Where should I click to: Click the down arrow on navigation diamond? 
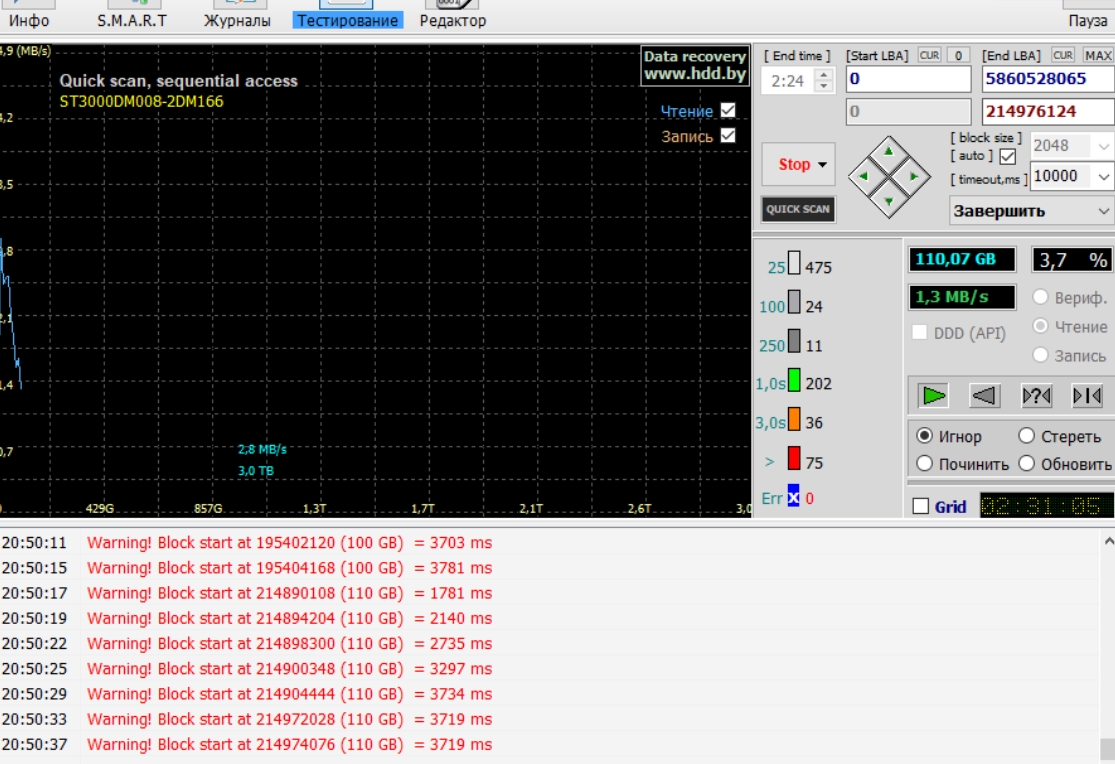click(889, 201)
